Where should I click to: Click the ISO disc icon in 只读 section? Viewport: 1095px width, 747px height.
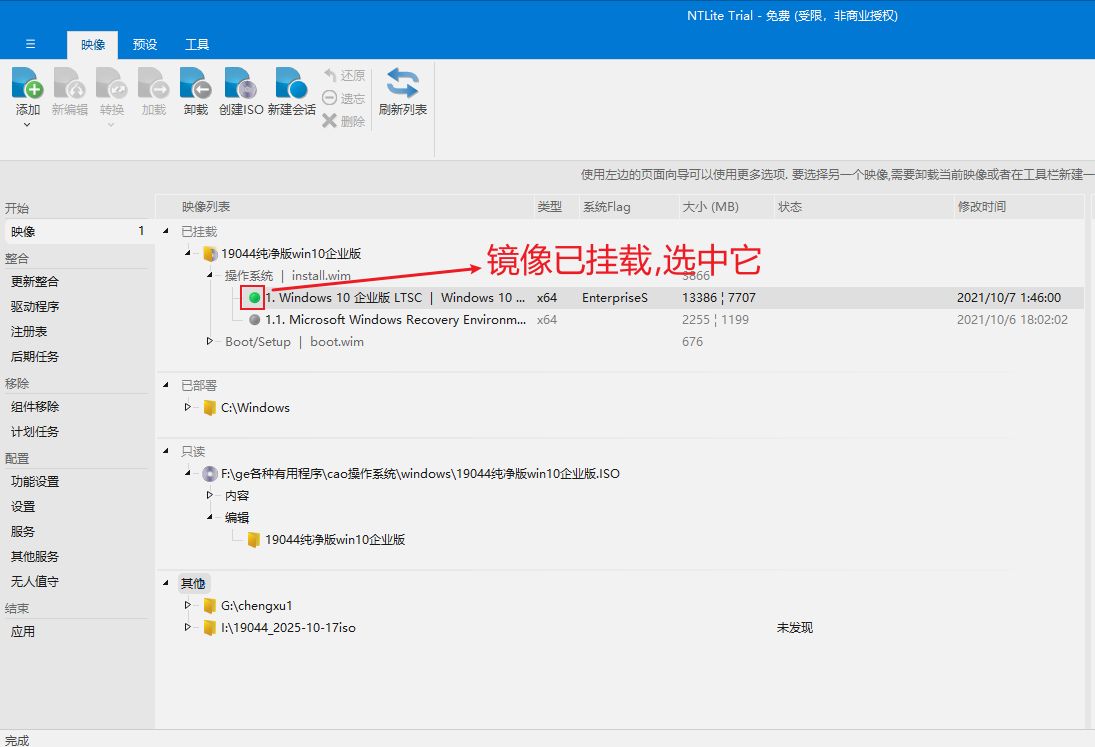click(x=209, y=473)
